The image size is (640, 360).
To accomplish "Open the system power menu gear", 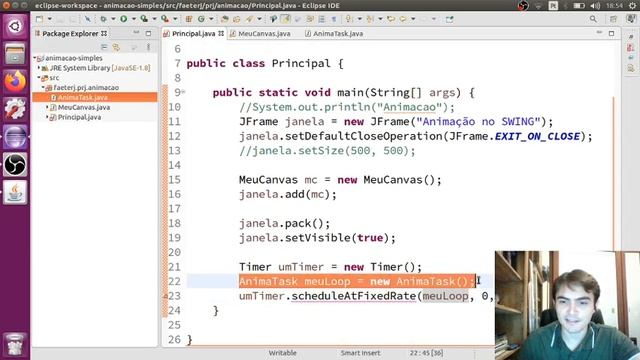I will pos(632,6).
